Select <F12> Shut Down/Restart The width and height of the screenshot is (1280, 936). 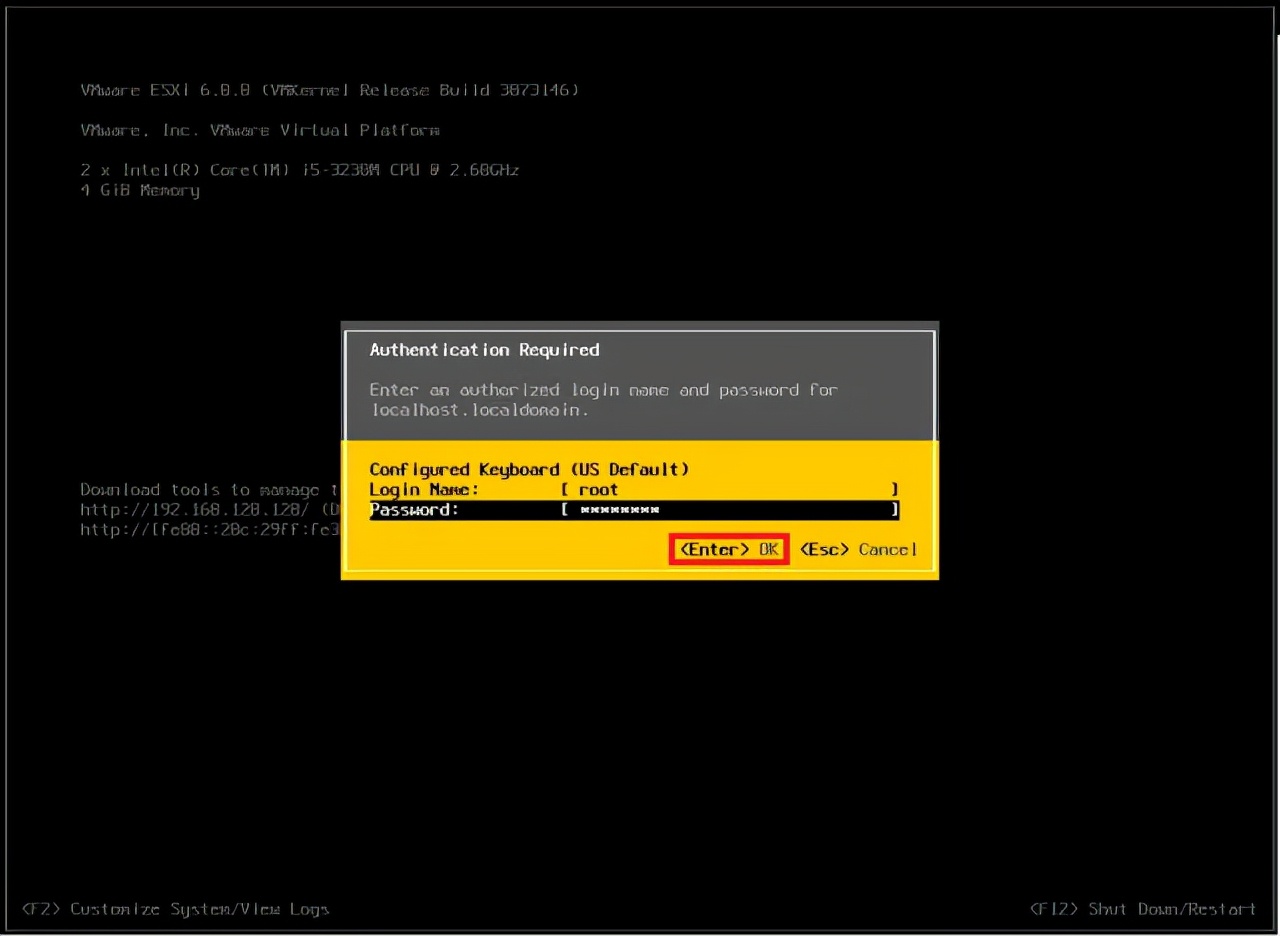coord(1144,909)
